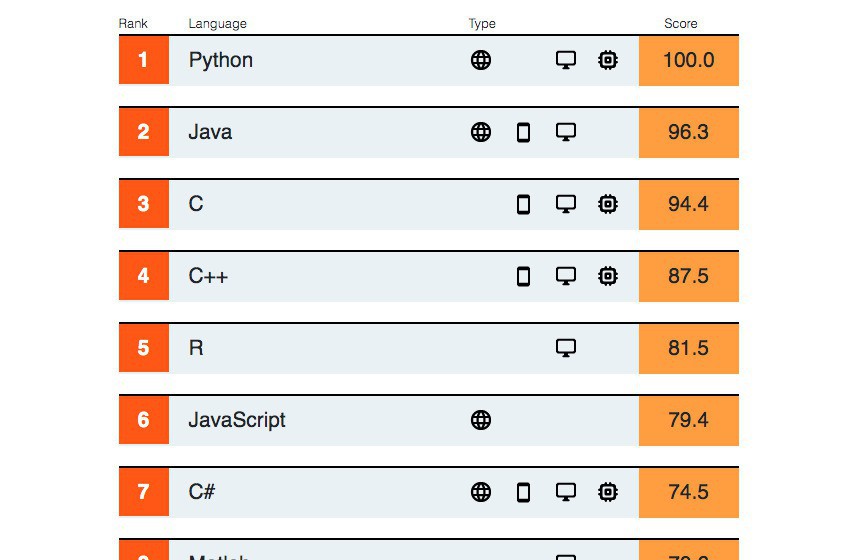
Task: Click the embedded chip icon in C# row
Action: tap(607, 492)
